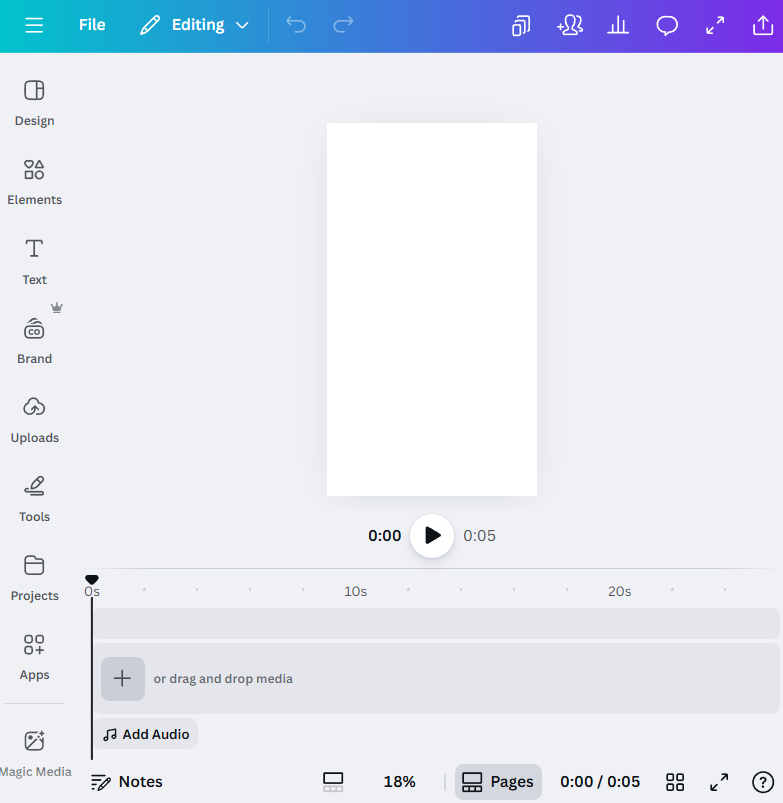Open the Uploads panel

coord(34,418)
